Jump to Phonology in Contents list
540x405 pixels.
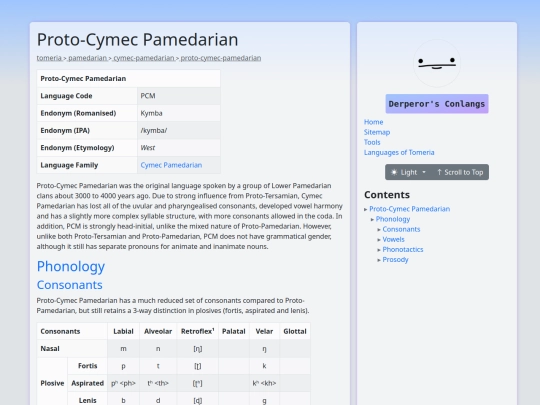pos(393,219)
